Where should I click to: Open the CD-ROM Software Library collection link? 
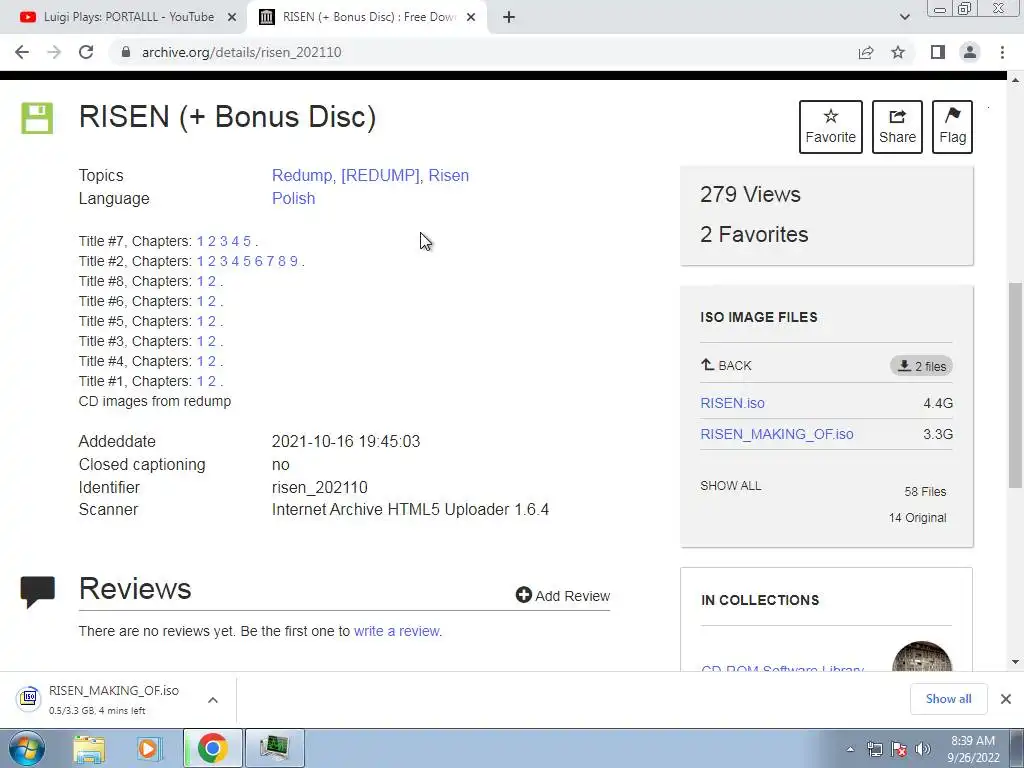[x=782, y=667]
